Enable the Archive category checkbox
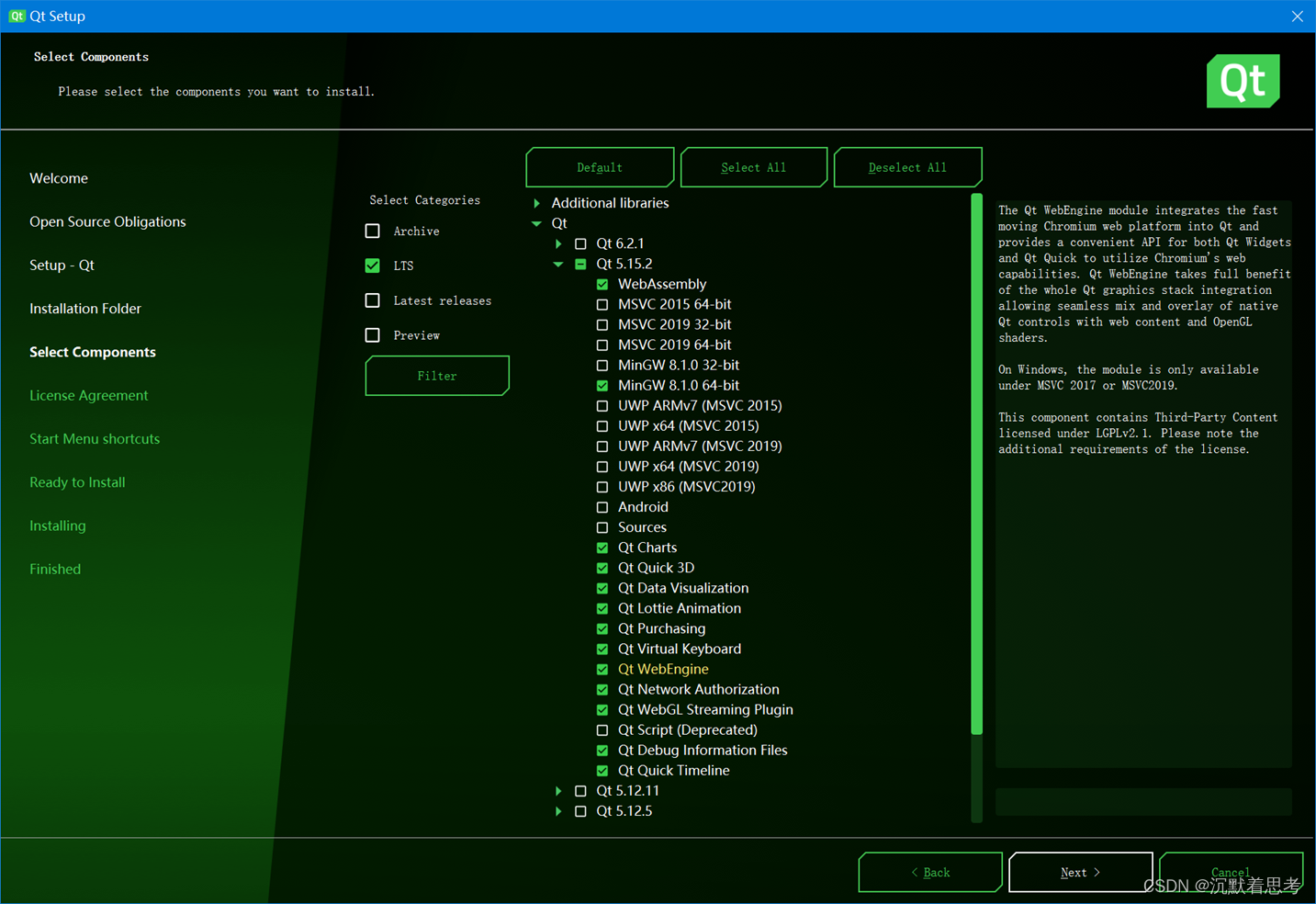Viewport: 1316px width, 904px height. 372,231
